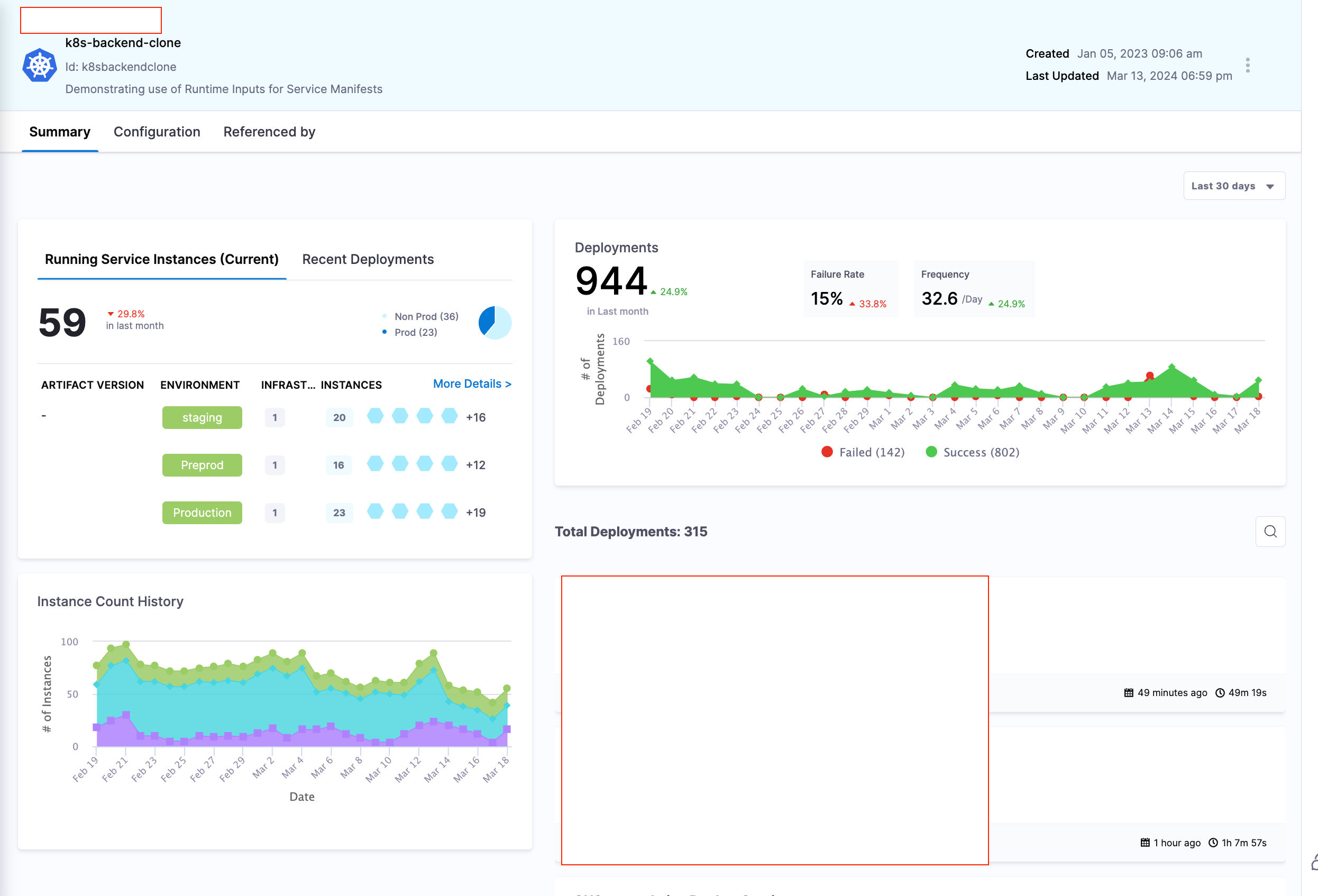Click the clock icon next to 49m 19s
Viewport: 1318px width, 896px height.
pyautogui.click(x=1220, y=692)
